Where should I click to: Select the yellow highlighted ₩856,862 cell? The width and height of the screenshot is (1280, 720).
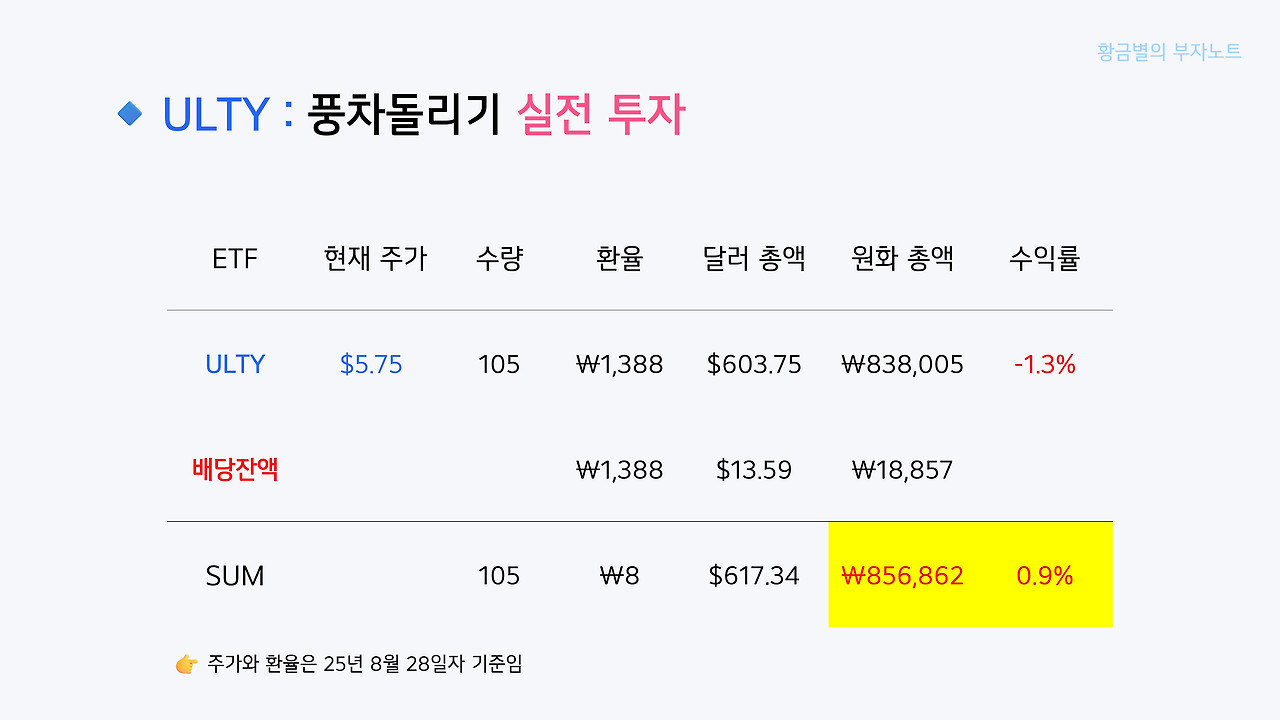tap(903, 576)
